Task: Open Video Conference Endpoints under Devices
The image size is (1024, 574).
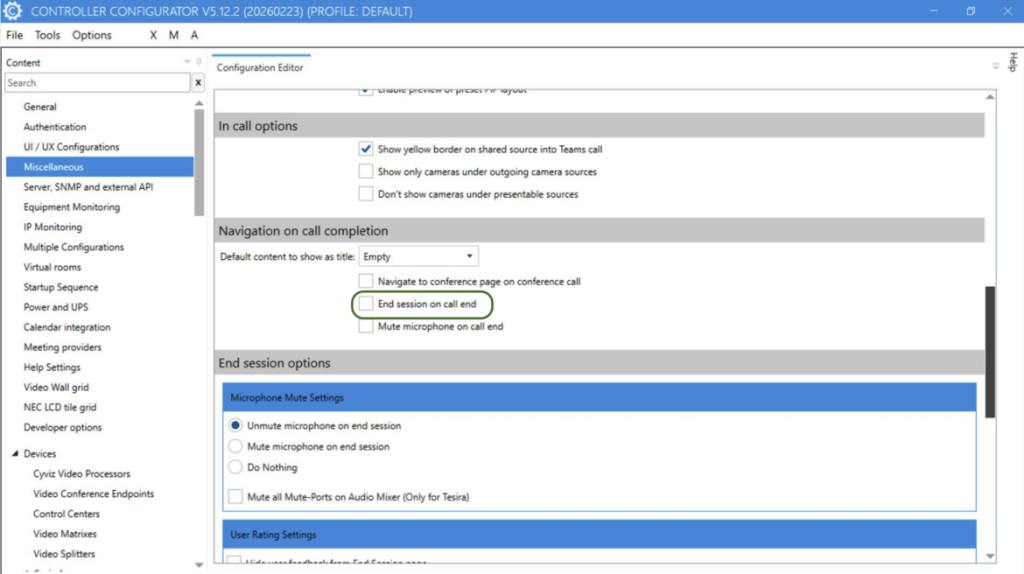Action: point(93,494)
